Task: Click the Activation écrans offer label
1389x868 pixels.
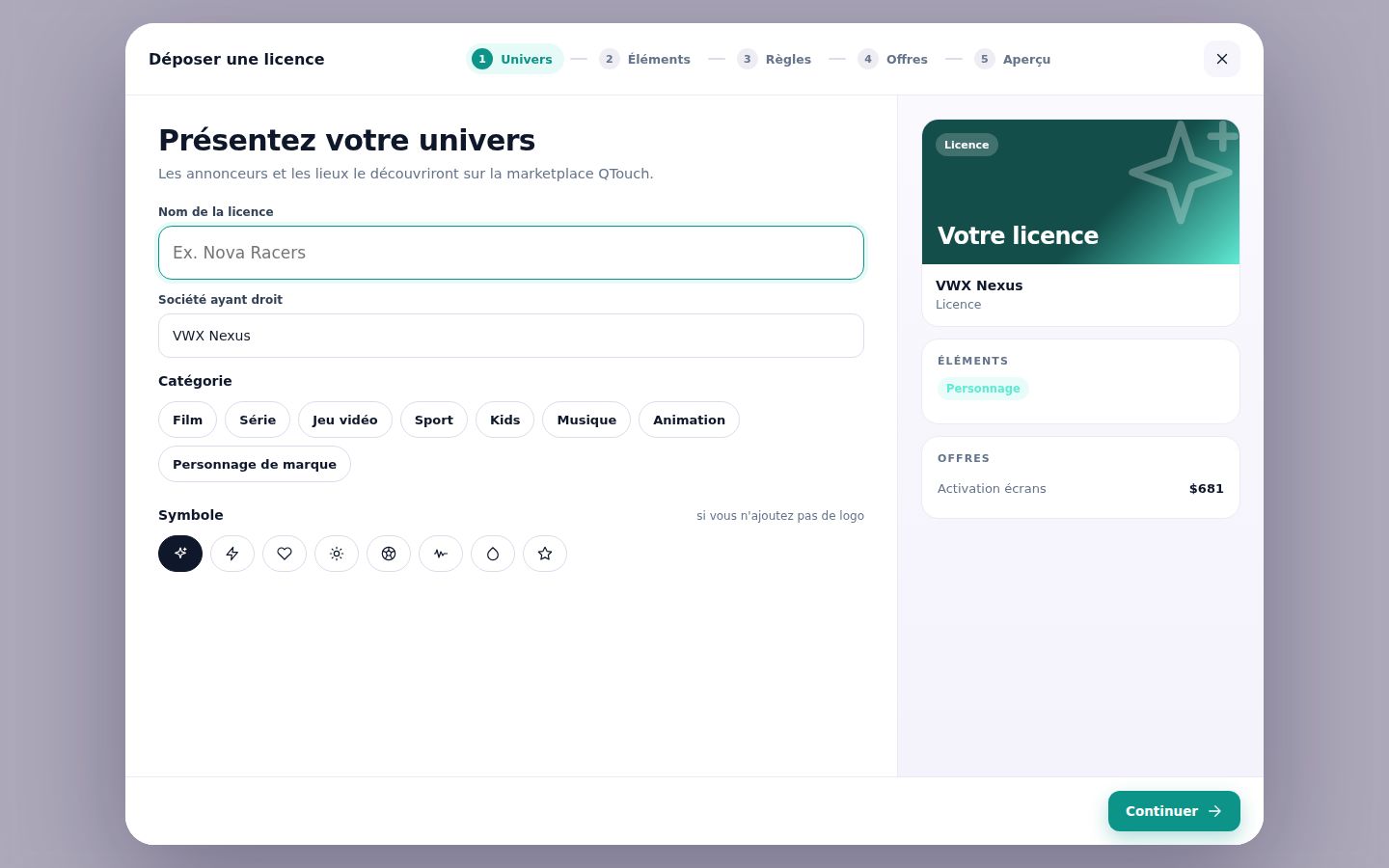Action: 992,489
